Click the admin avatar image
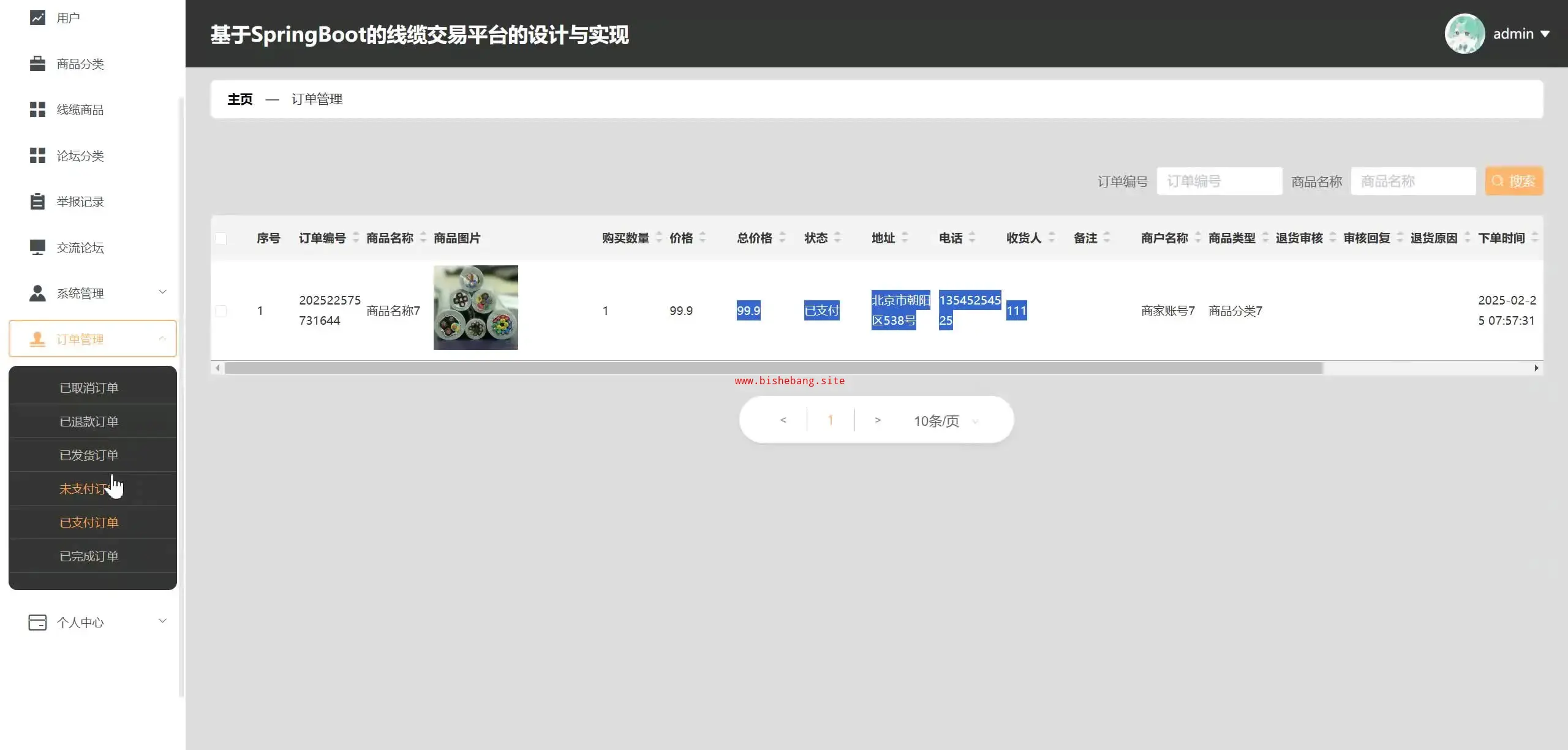Viewport: 1568px width, 750px height. [1464, 34]
